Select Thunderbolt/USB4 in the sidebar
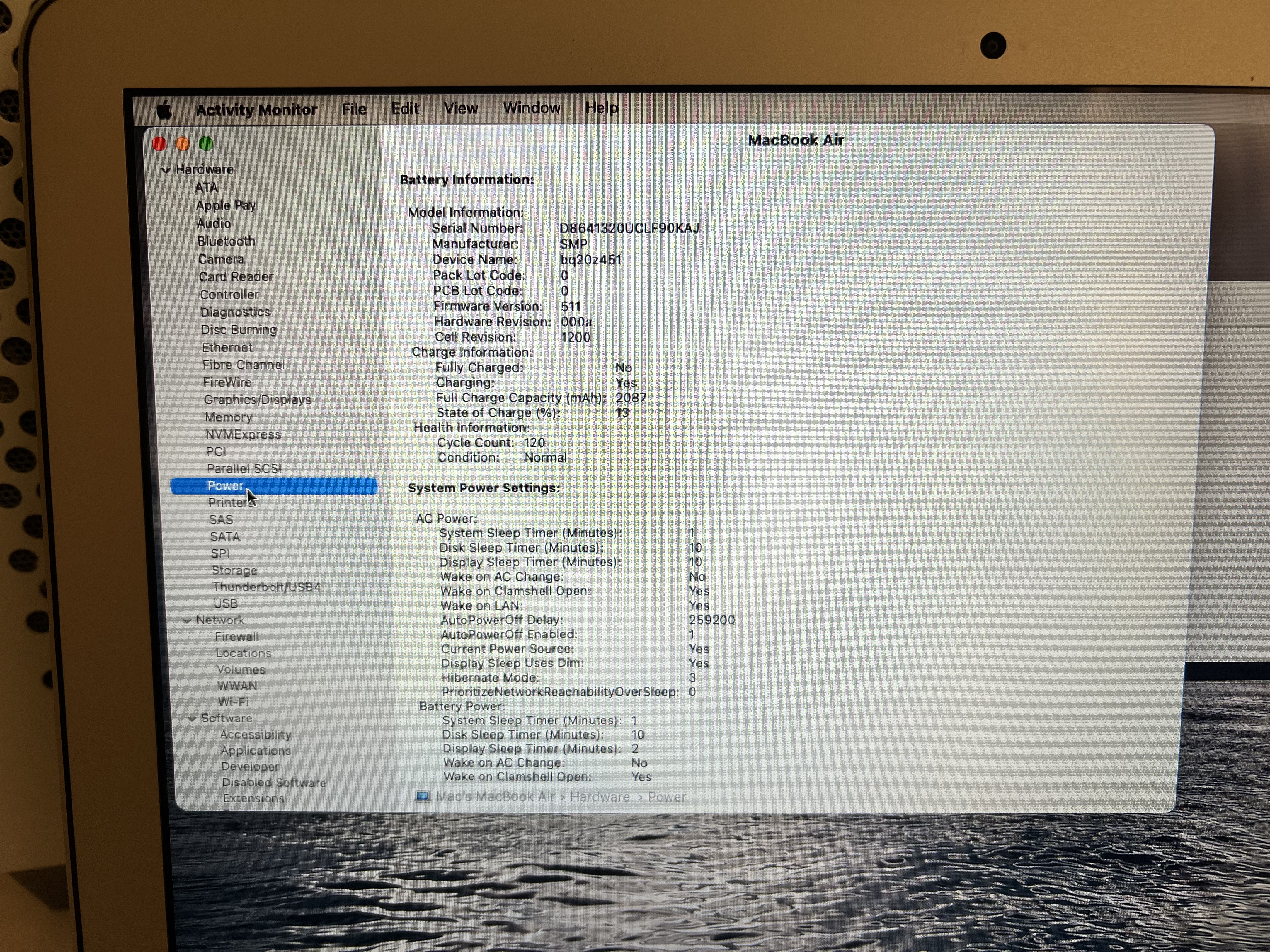 tap(266, 587)
